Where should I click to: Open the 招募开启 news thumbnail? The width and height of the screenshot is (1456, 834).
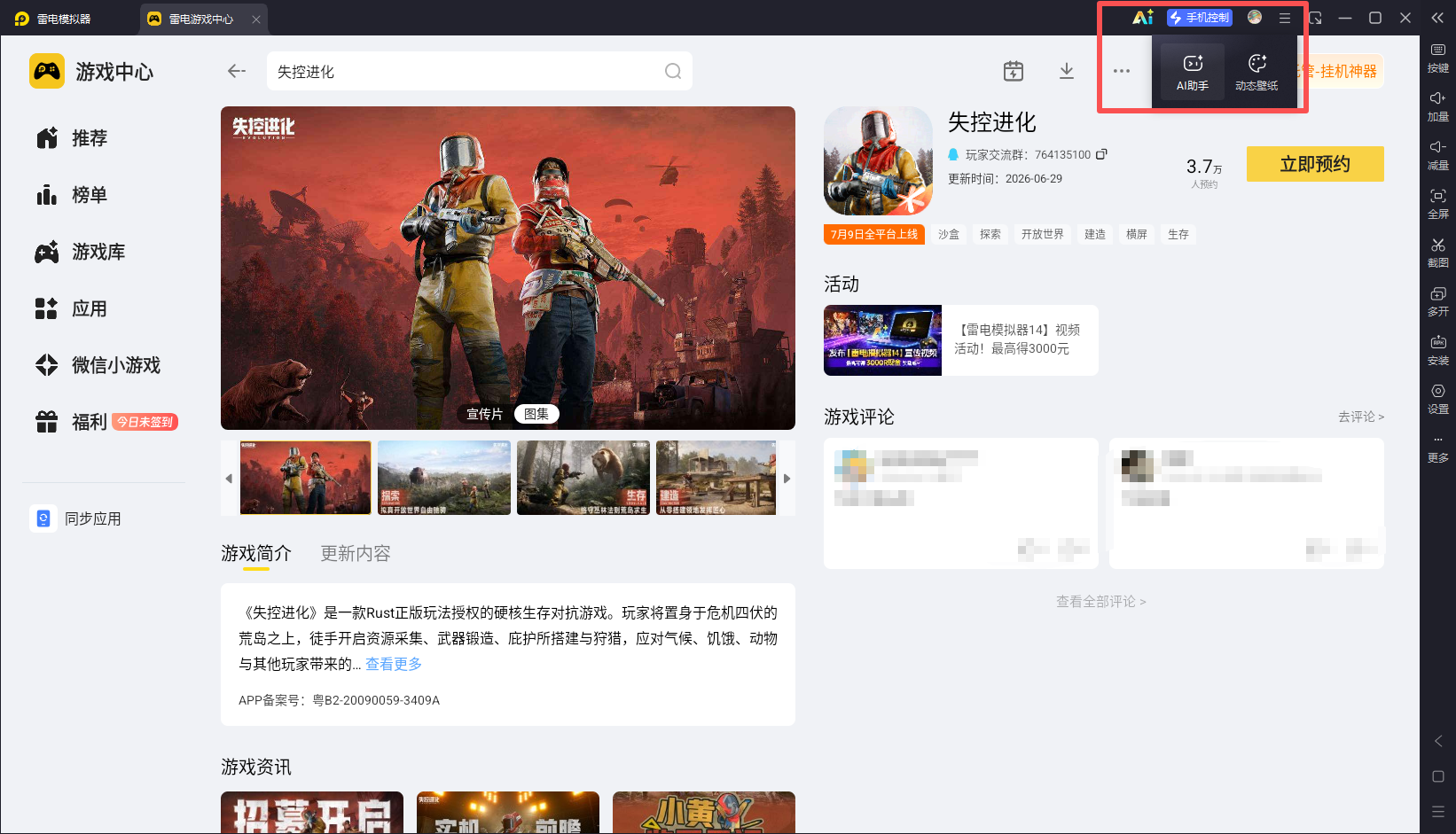click(312, 813)
